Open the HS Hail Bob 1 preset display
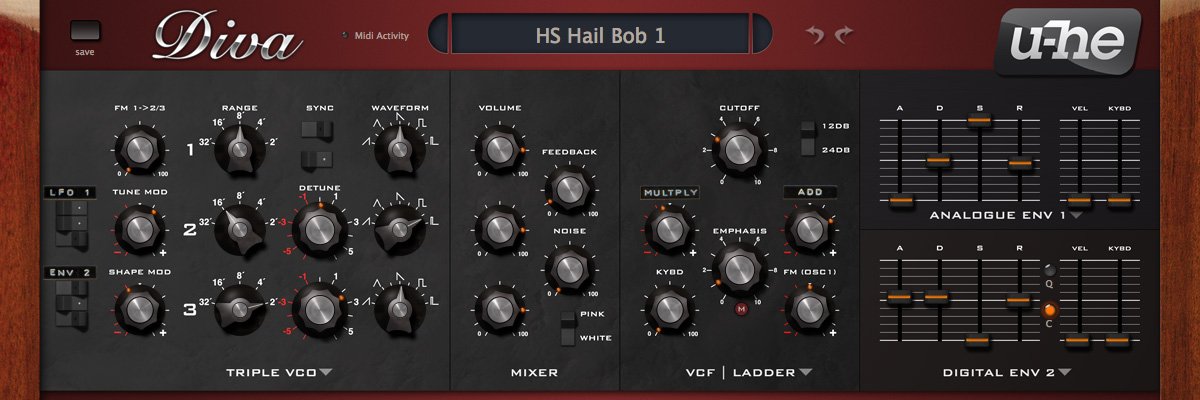 coord(600,37)
